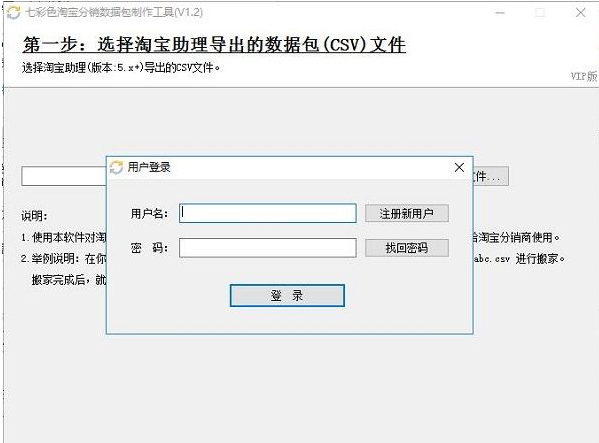Click the login dialog title icon
Image resolution: width=599 pixels, height=443 pixels.
pos(116,167)
